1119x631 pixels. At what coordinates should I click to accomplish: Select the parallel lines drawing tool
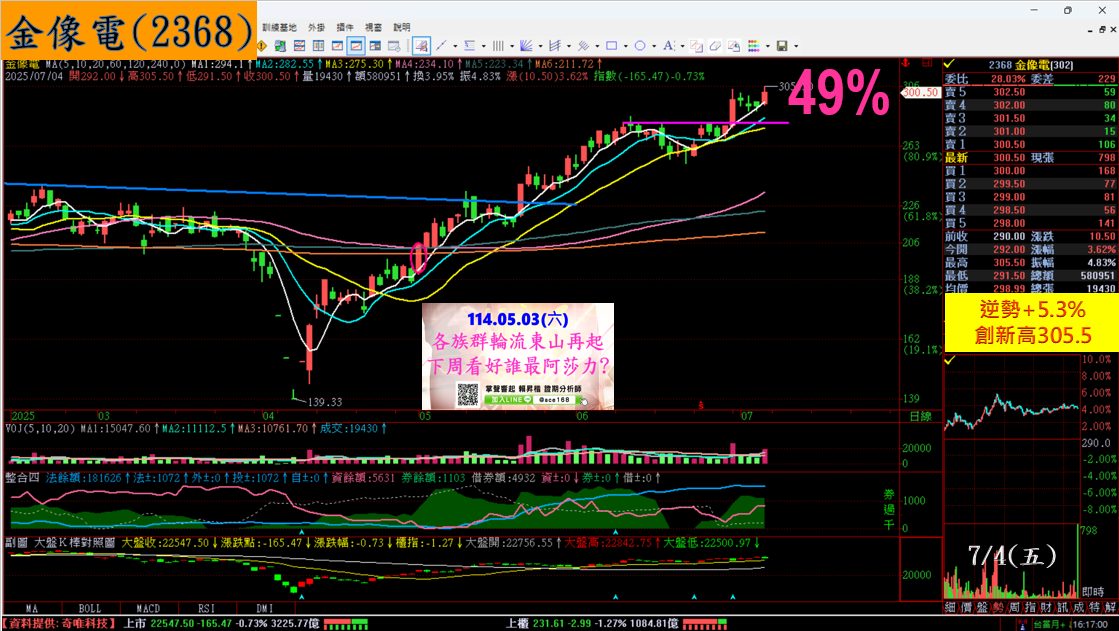point(583,46)
